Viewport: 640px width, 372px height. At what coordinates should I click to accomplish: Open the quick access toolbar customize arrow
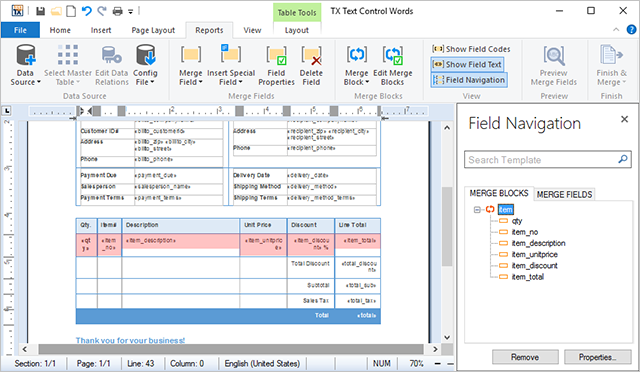[131, 12]
